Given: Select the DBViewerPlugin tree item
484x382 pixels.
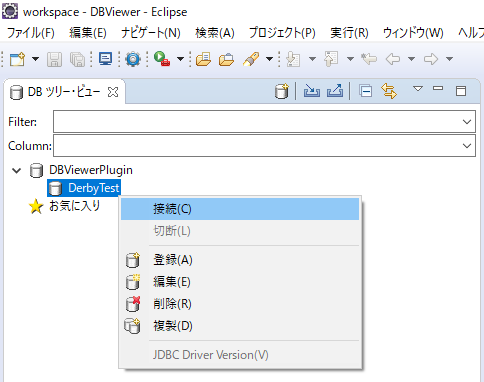Looking at the screenshot, I should pyautogui.click(x=91, y=170).
